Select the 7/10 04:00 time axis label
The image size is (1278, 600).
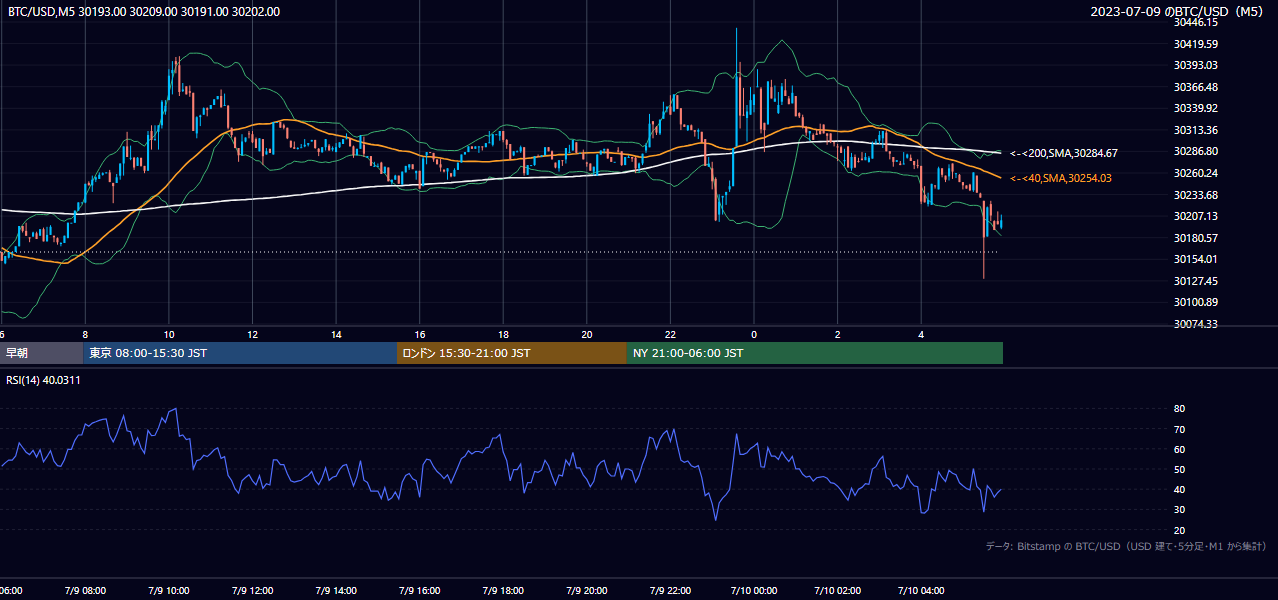[x=922, y=591]
